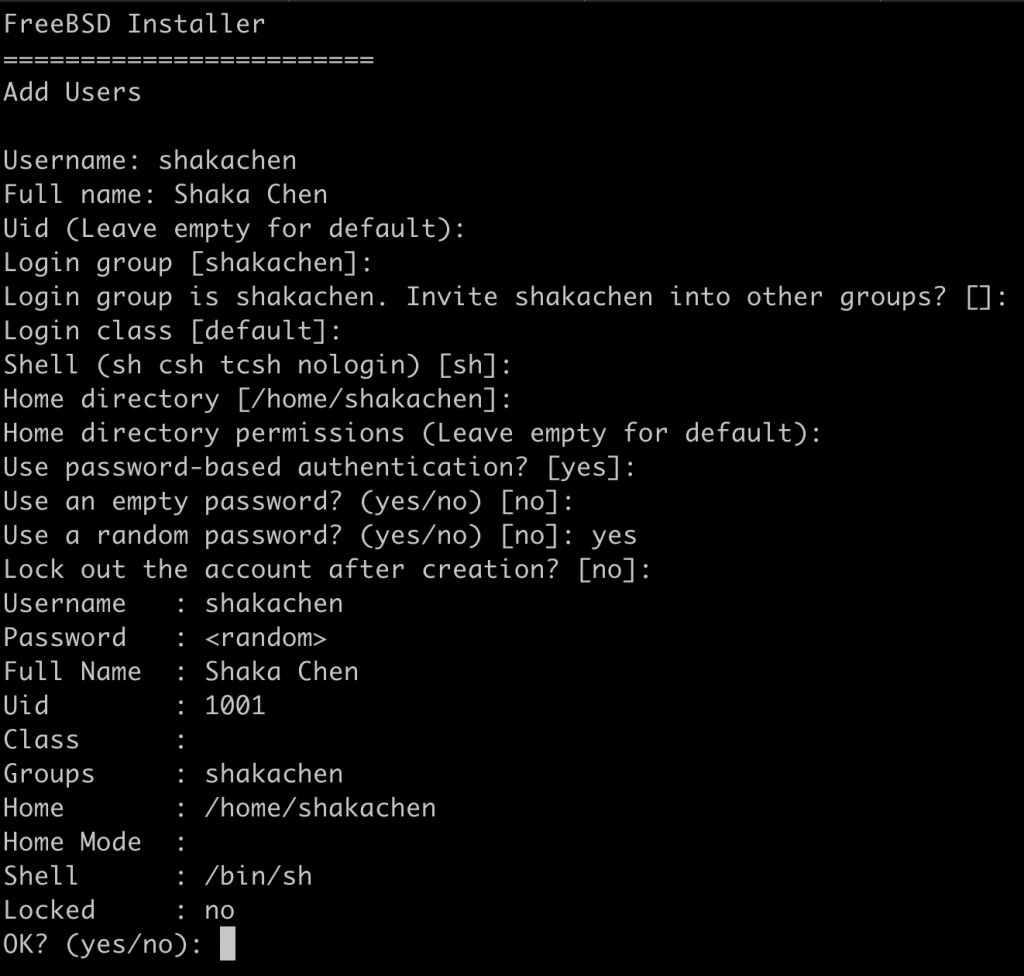The height and width of the screenshot is (976, 1024).
Task: Click the "<random>" password value in summary
Action: click(x=265, y=638)
